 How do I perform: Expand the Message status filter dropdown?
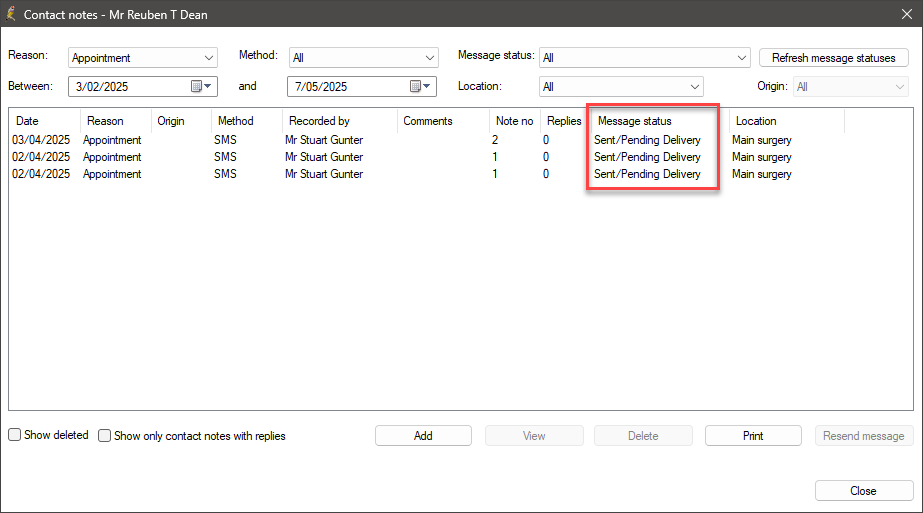[741, 58]
